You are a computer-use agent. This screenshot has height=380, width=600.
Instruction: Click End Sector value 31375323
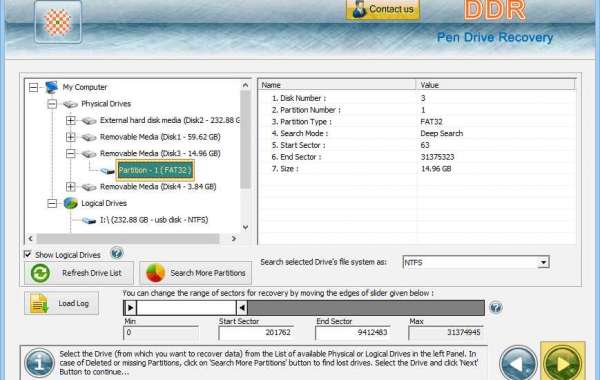(x=437, y=157)
